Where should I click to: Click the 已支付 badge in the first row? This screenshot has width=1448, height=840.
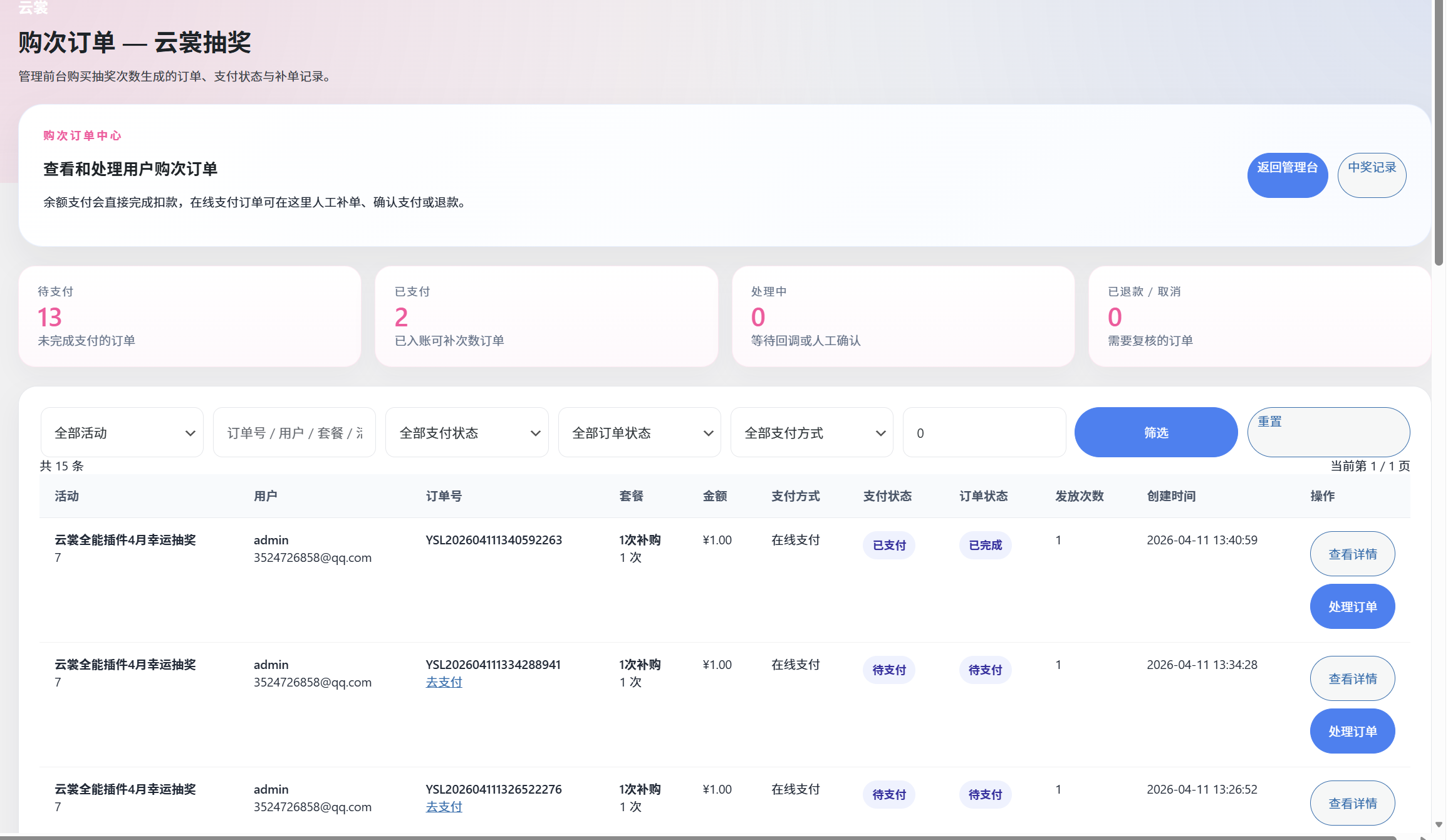click(889, 546)
